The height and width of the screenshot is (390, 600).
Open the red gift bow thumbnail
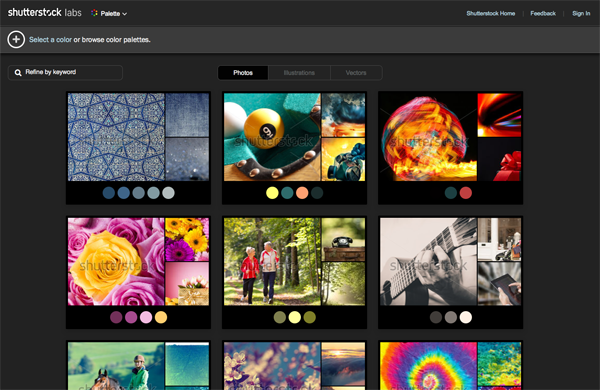coord(499,159)
